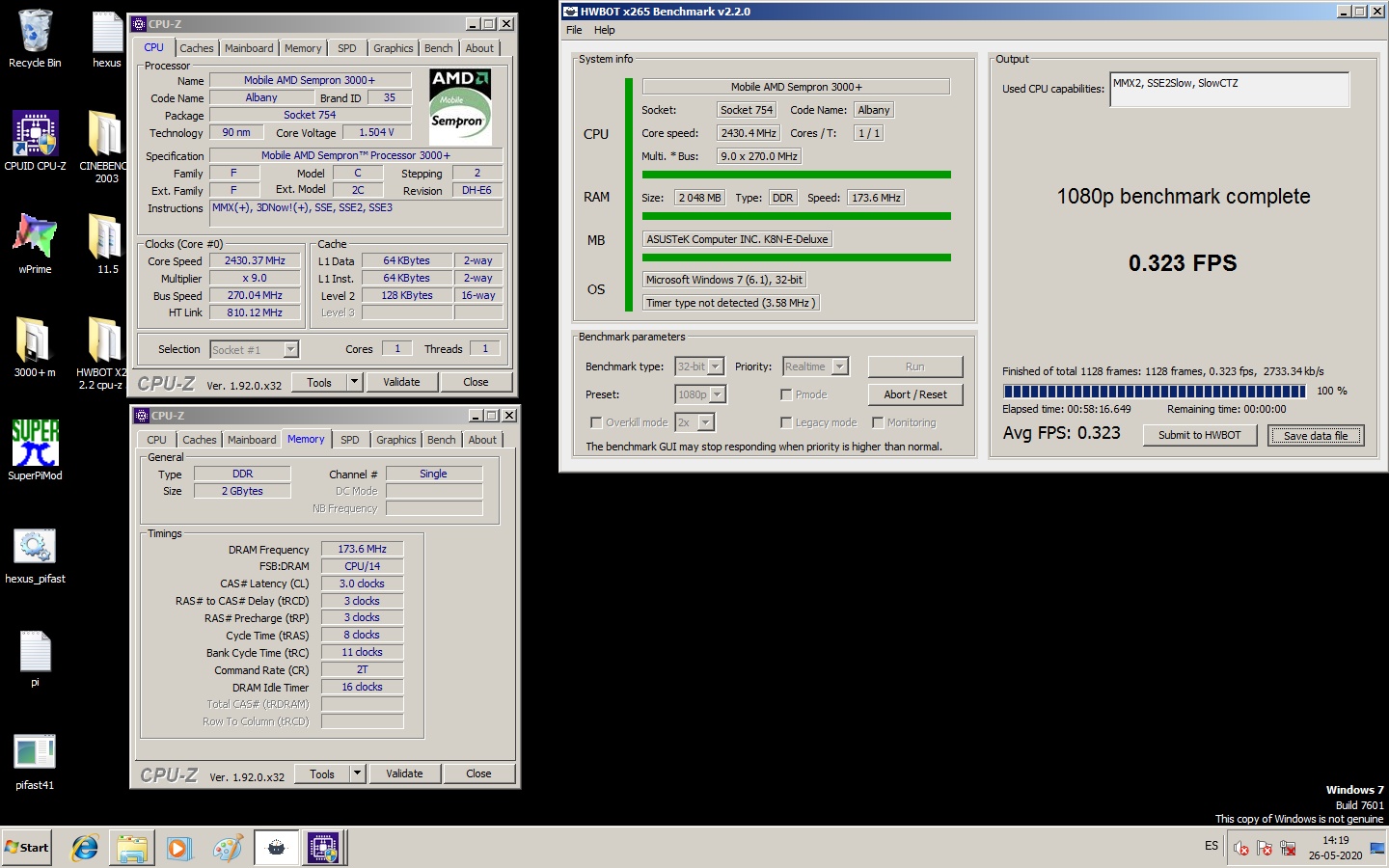Open the 11.5 folder on the desktop
Screen dimensions: 1389x868
click(x=106, y=244)
